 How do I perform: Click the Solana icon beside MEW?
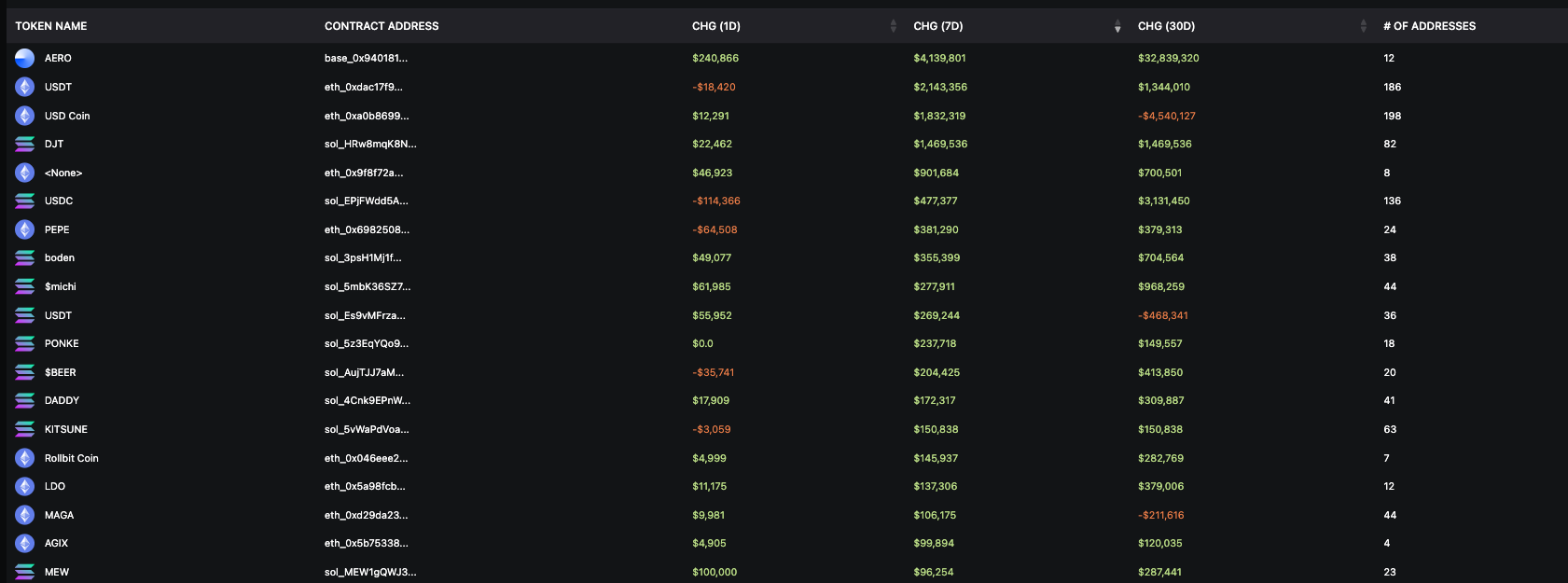pos(25,572)
